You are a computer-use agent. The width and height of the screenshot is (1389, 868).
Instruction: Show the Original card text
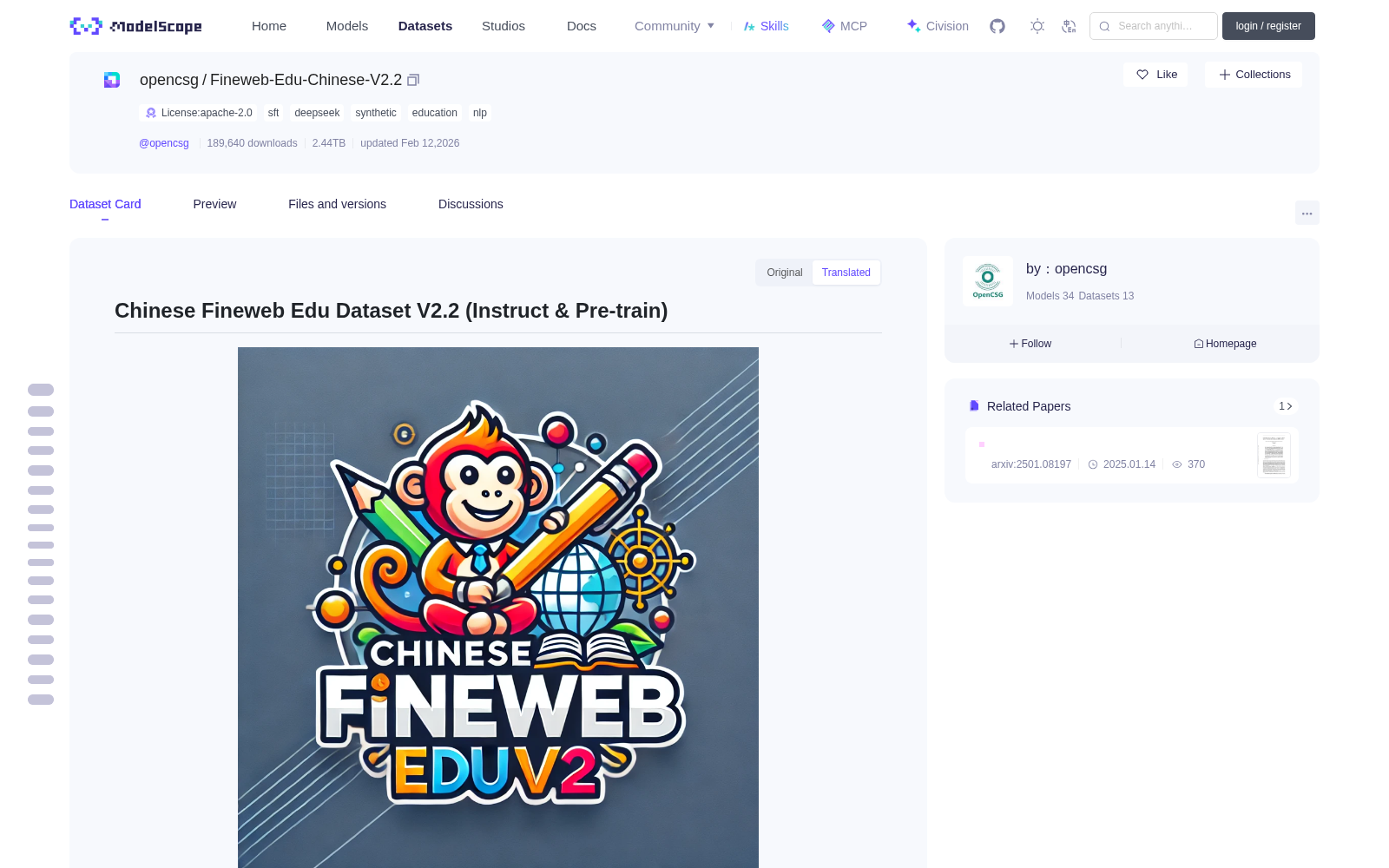[x=785, y=273]
